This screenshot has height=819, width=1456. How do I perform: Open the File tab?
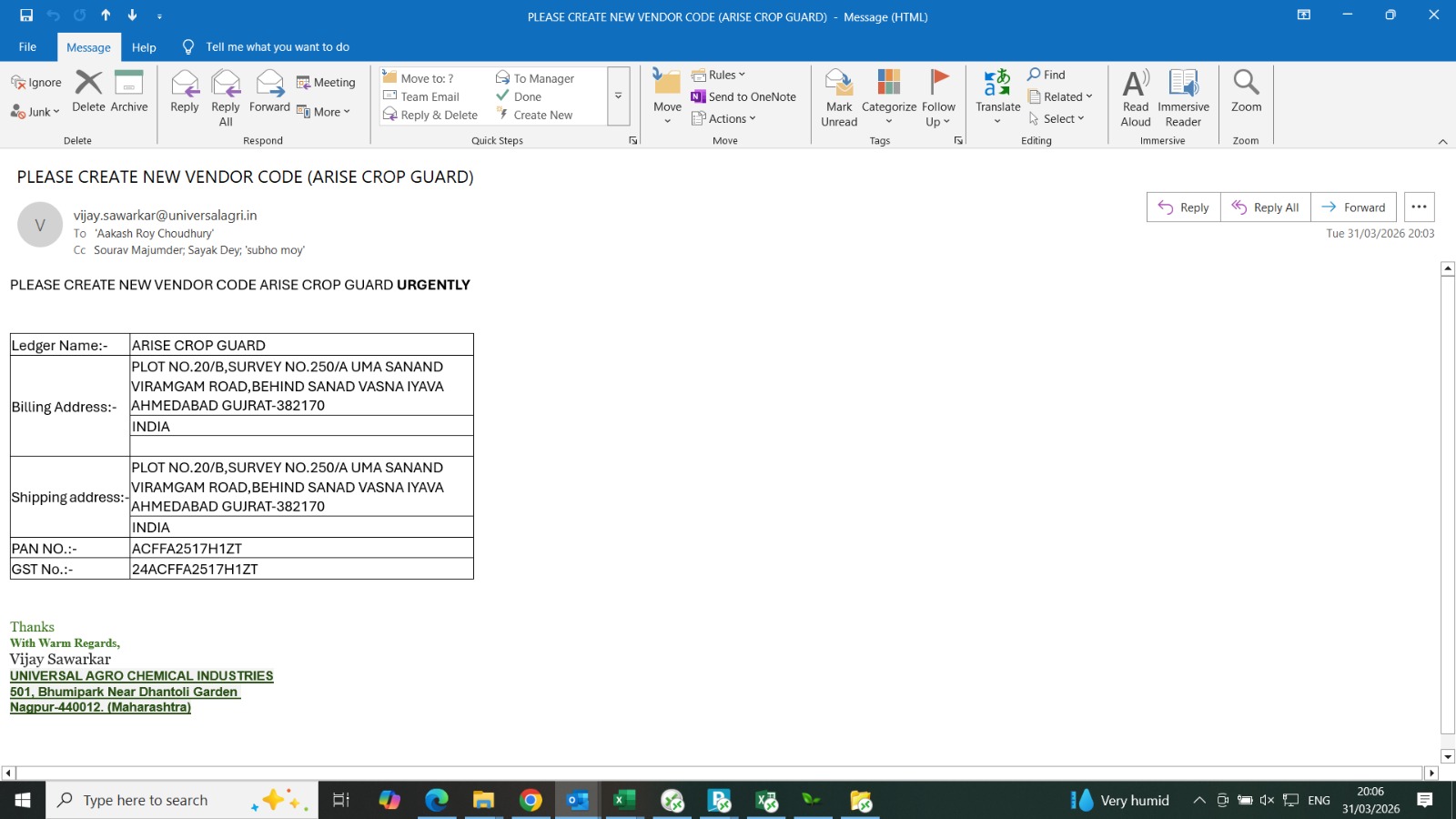pyautogui.click(x=27, y=46)
